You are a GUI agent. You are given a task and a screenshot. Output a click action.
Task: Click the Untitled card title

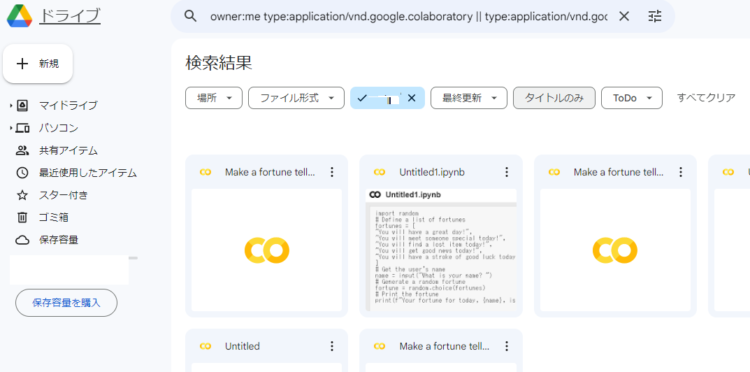tap(243, 346)
